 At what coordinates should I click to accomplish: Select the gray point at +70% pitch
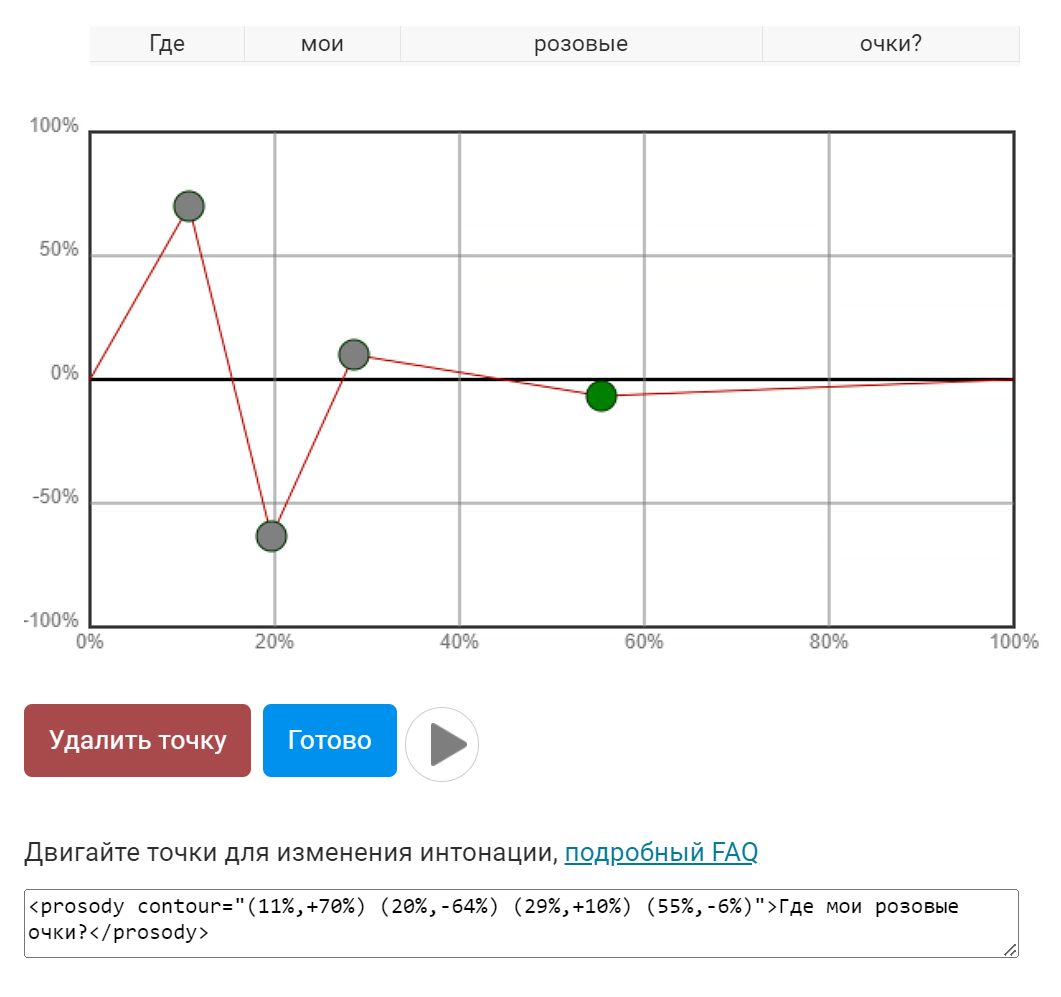pyautogui.click(x=189, y=207)
